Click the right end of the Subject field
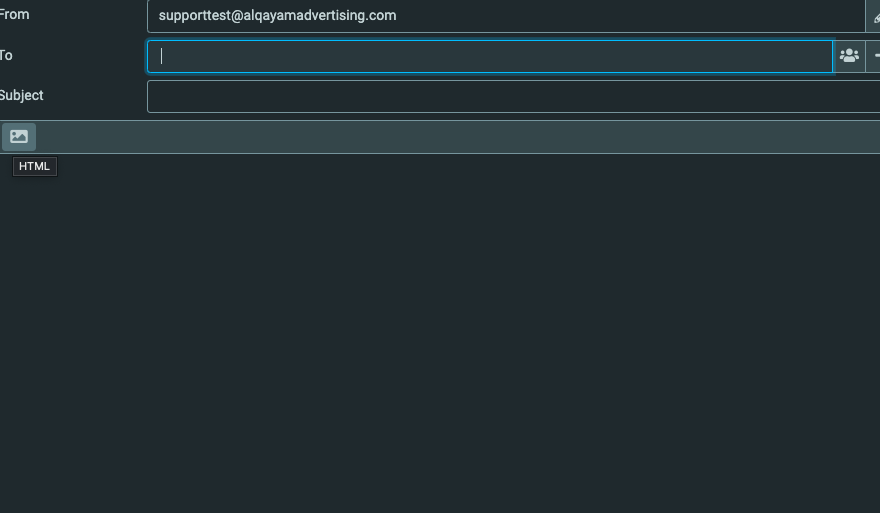The width and height of the screenshot is (880, 513). pyautogui.click(x=860, y=97)
